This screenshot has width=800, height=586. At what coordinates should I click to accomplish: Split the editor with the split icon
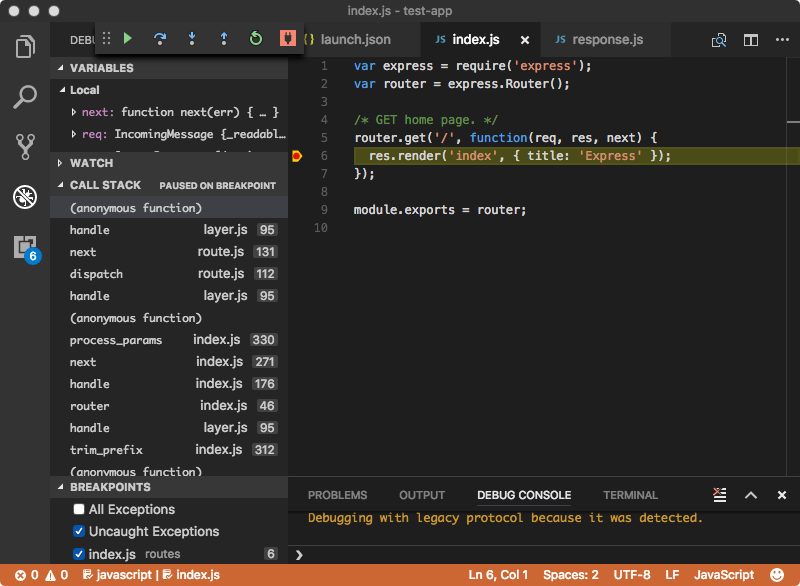tap(751, 40)
